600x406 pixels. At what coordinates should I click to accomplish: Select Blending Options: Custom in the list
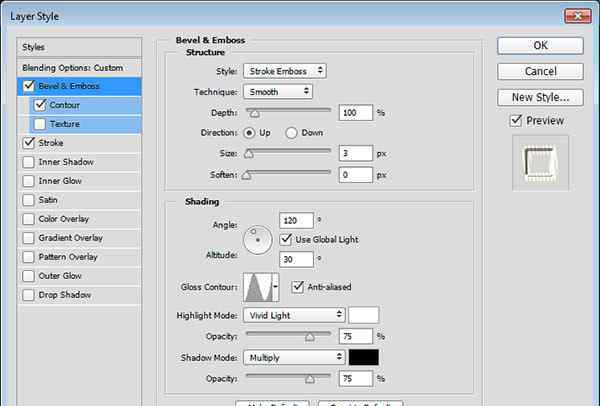(80, 67)
